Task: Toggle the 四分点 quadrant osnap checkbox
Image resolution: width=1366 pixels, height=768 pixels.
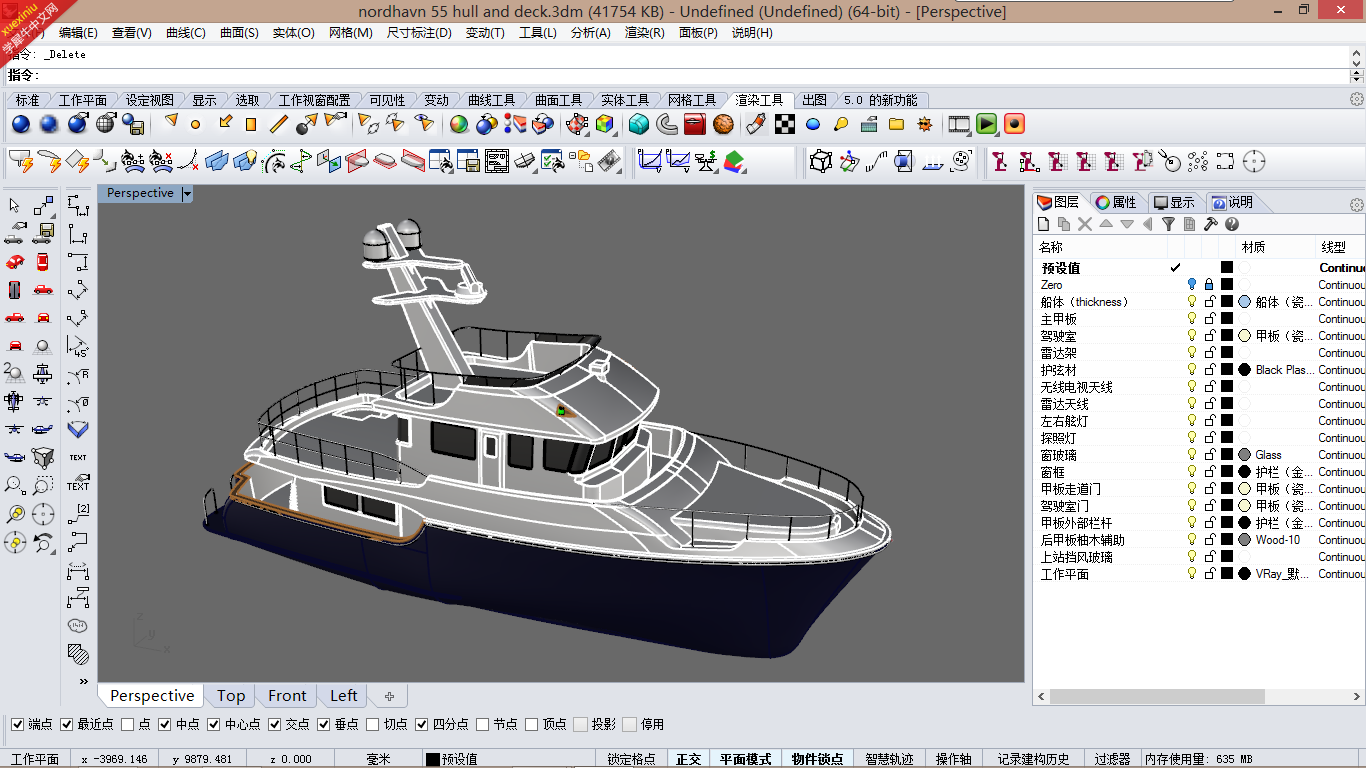Action: 422,724
